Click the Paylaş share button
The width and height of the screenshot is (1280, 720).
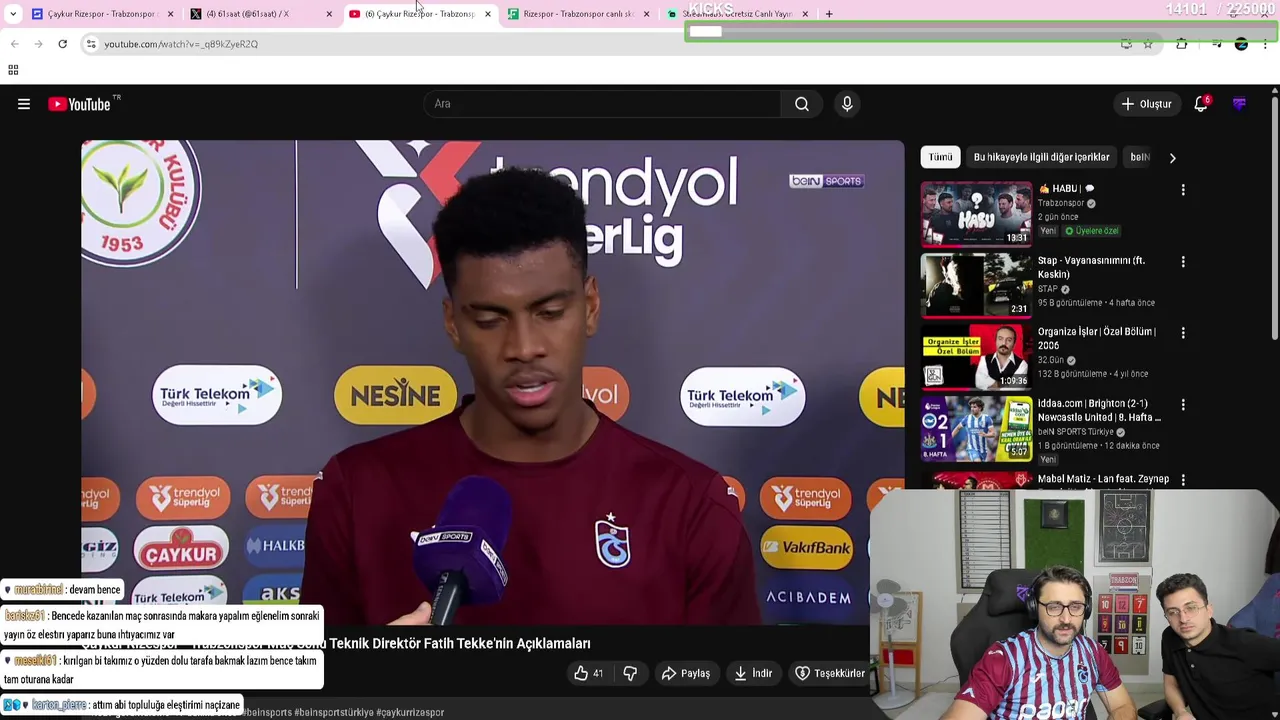coord(686,673)
